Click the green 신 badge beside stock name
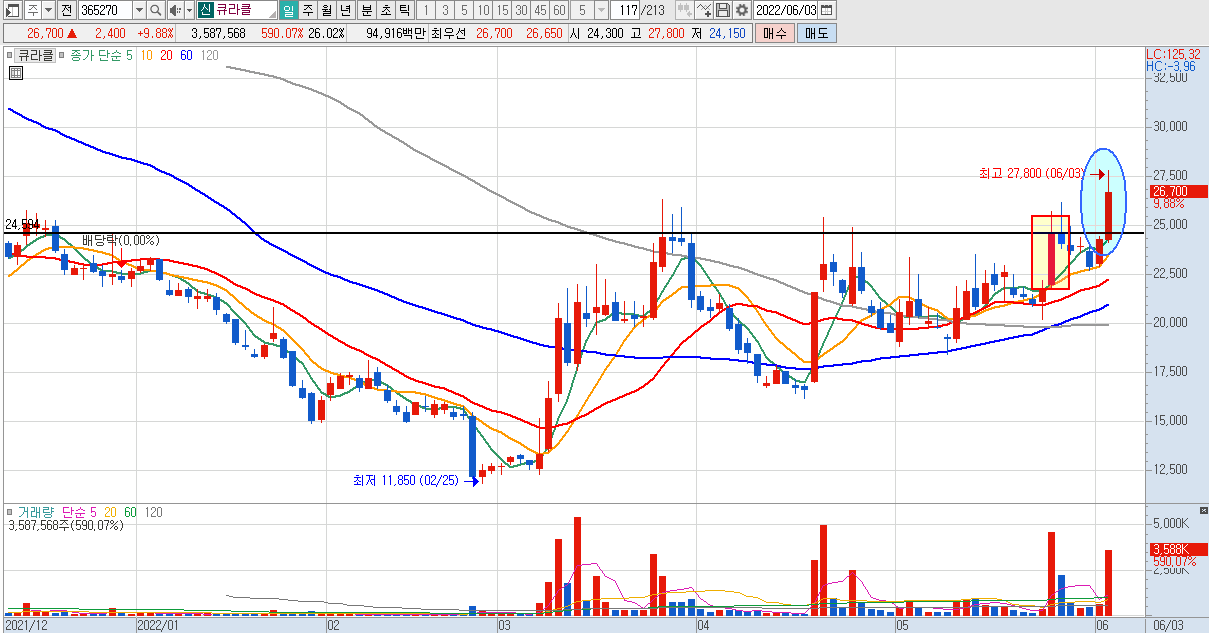Viewport: 1209px width, 633px height. (205, 10)
